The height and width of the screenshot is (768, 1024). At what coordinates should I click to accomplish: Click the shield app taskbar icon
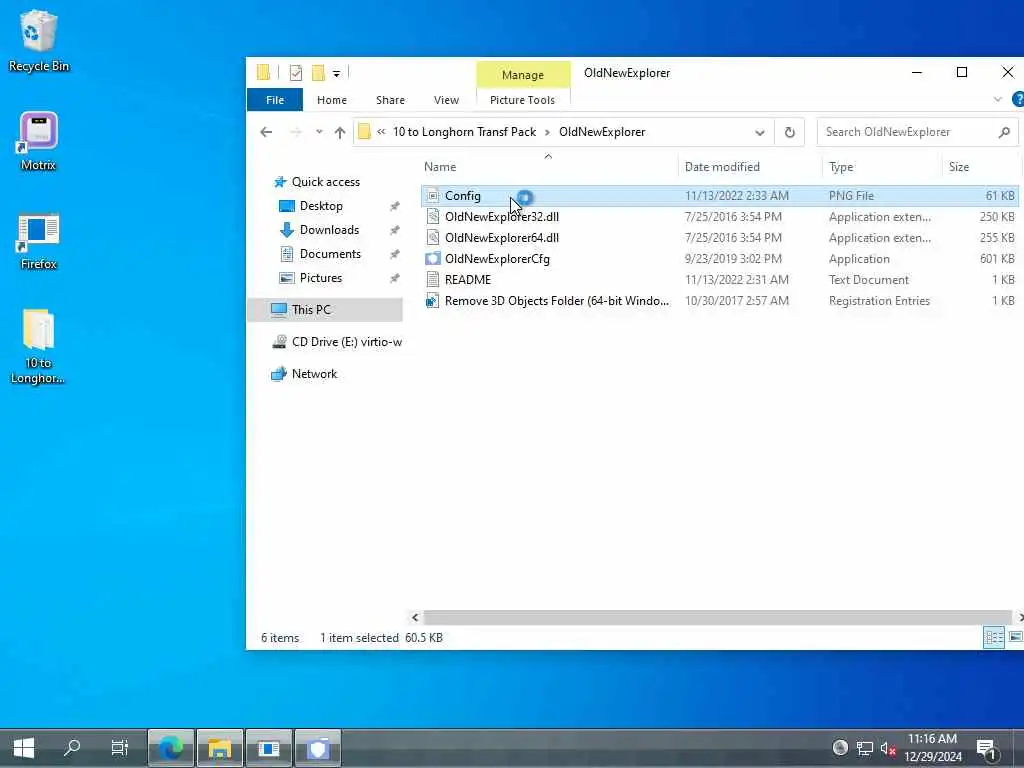pos(318,748)
